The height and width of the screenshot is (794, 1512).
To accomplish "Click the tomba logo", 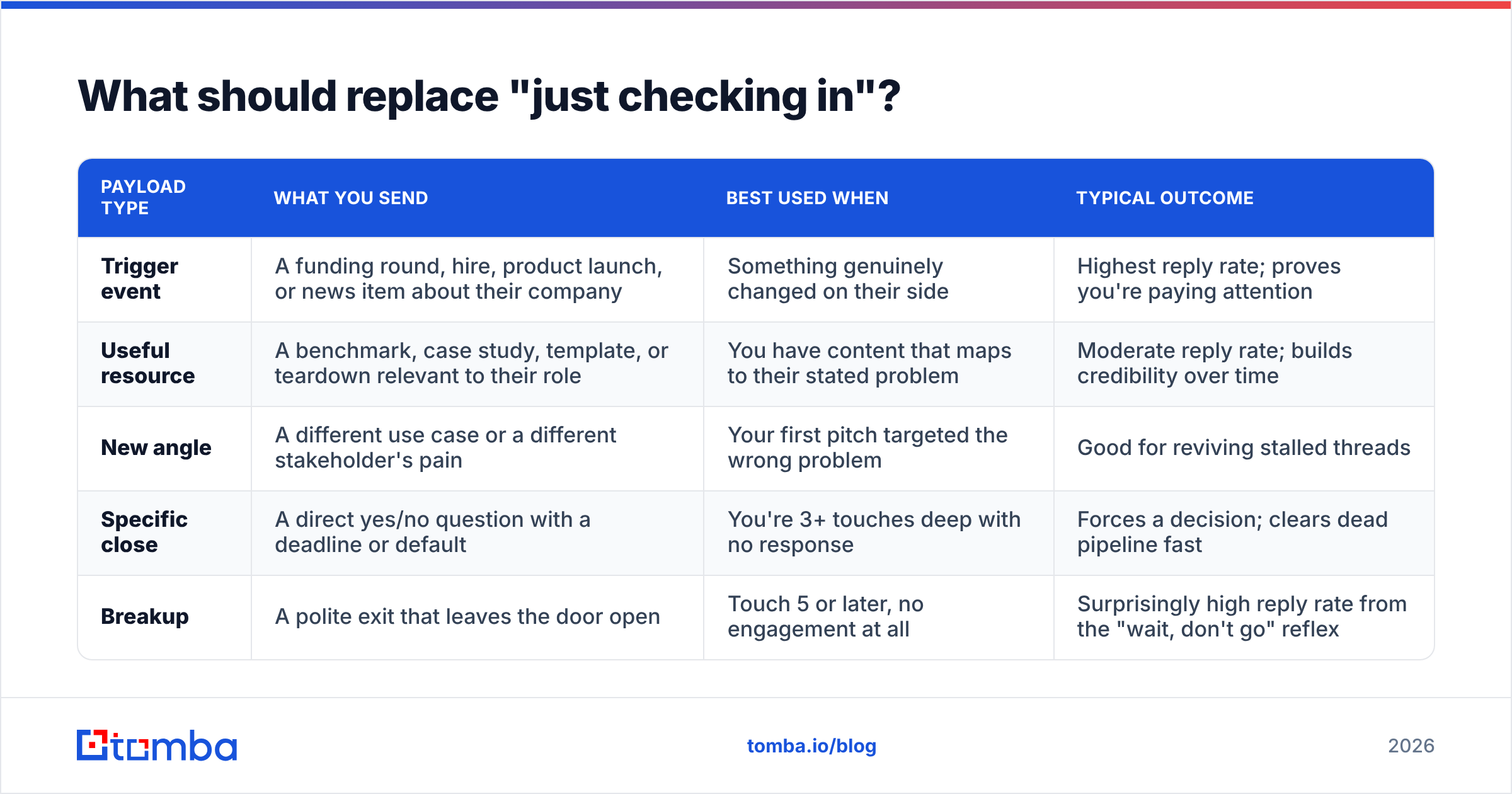I will tap(157, 745).
